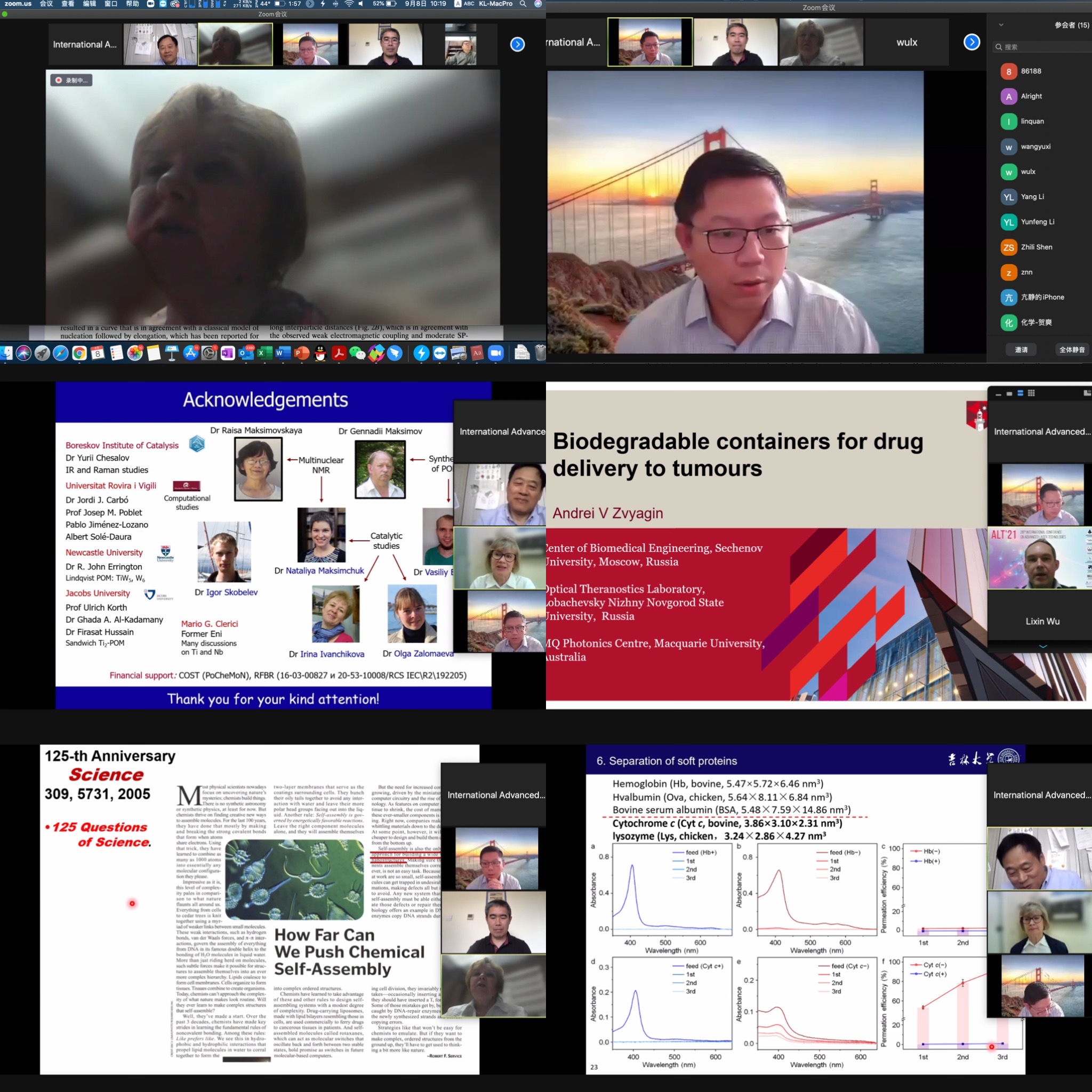Collapse the participants panel header chevron

(x=1001, y=25)
